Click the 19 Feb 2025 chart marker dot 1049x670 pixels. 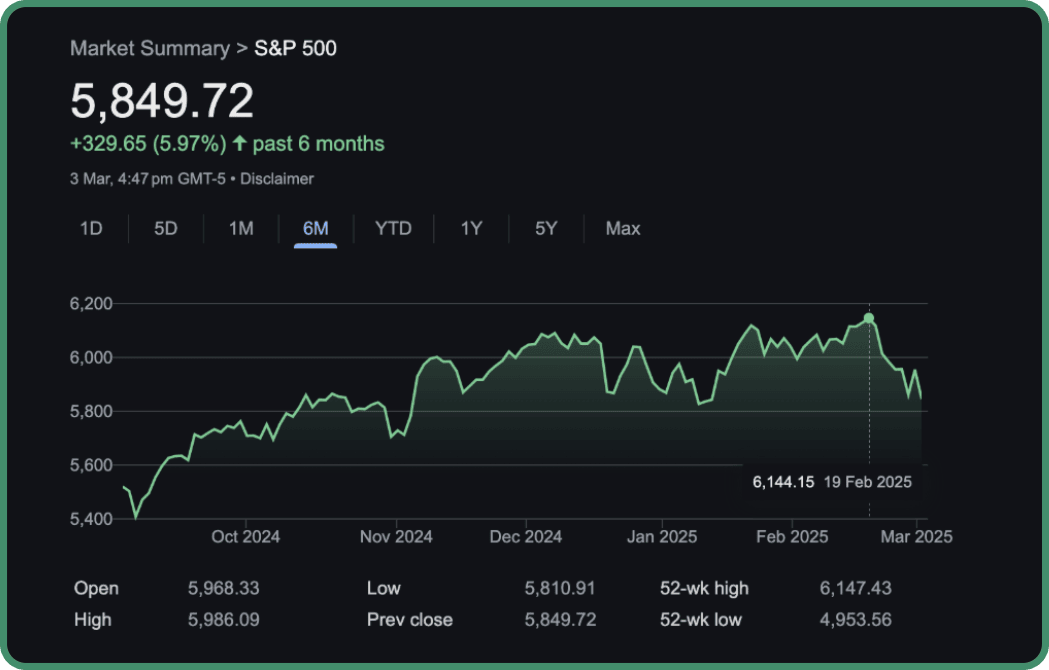pos(868,318)
